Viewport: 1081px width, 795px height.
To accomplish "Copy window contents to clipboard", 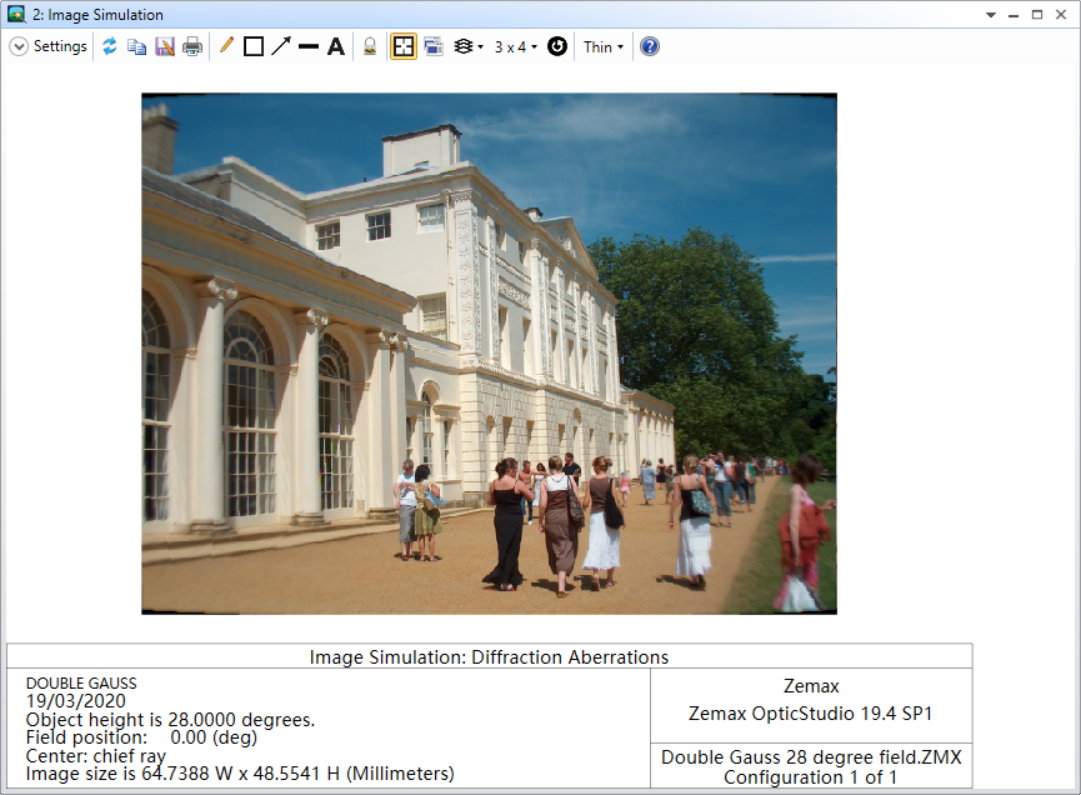I will click(x=137, y=46).
